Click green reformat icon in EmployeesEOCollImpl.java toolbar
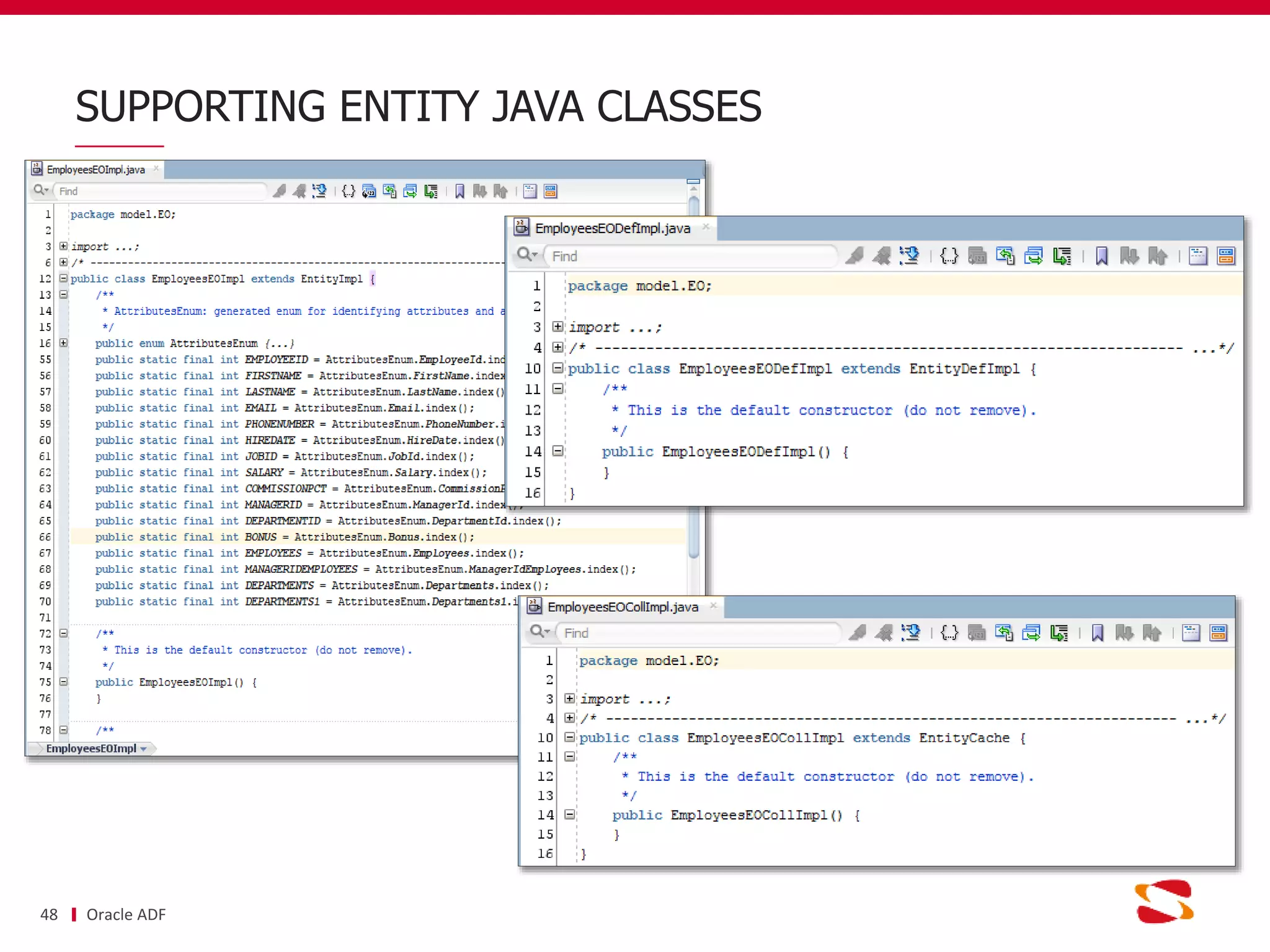 tap(1059, 632)
